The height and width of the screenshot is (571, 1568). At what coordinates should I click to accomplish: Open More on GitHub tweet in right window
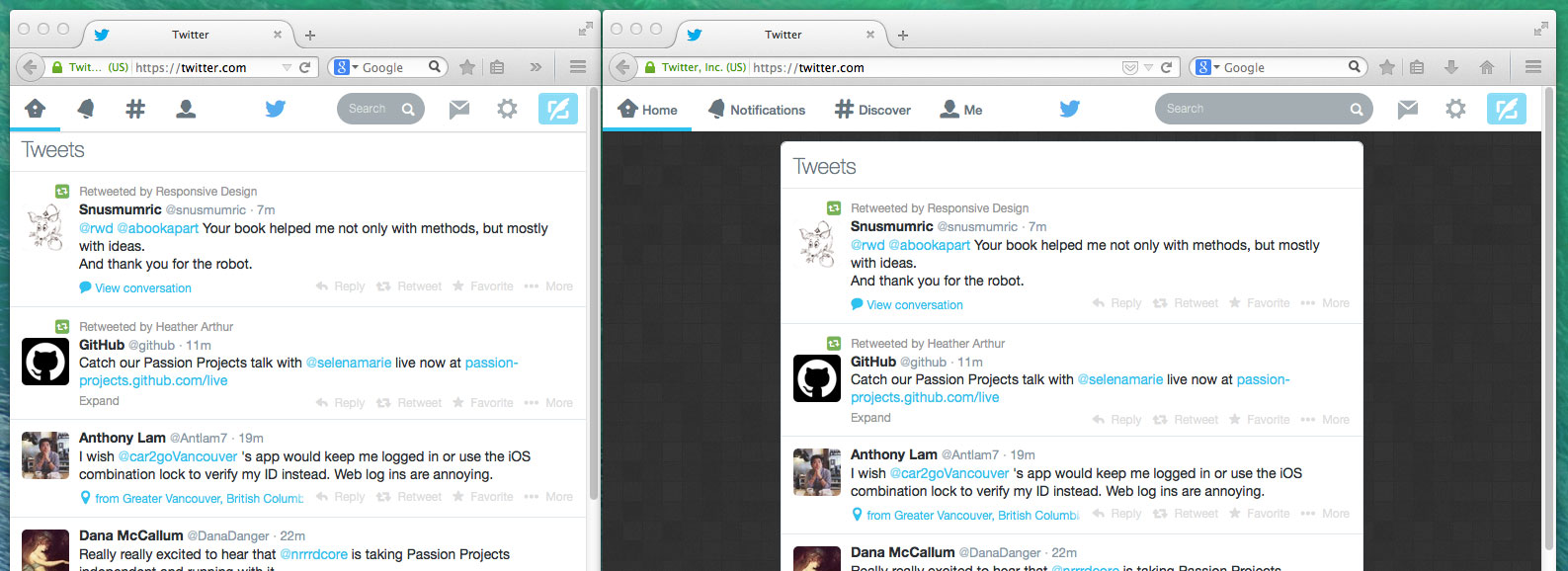(1325, 420)
